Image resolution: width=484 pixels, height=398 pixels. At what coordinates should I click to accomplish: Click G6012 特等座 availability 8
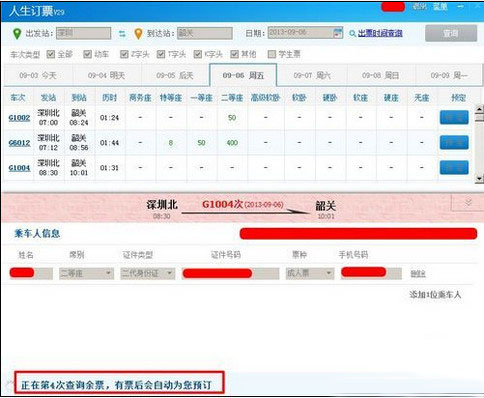(x=171, y=143)
